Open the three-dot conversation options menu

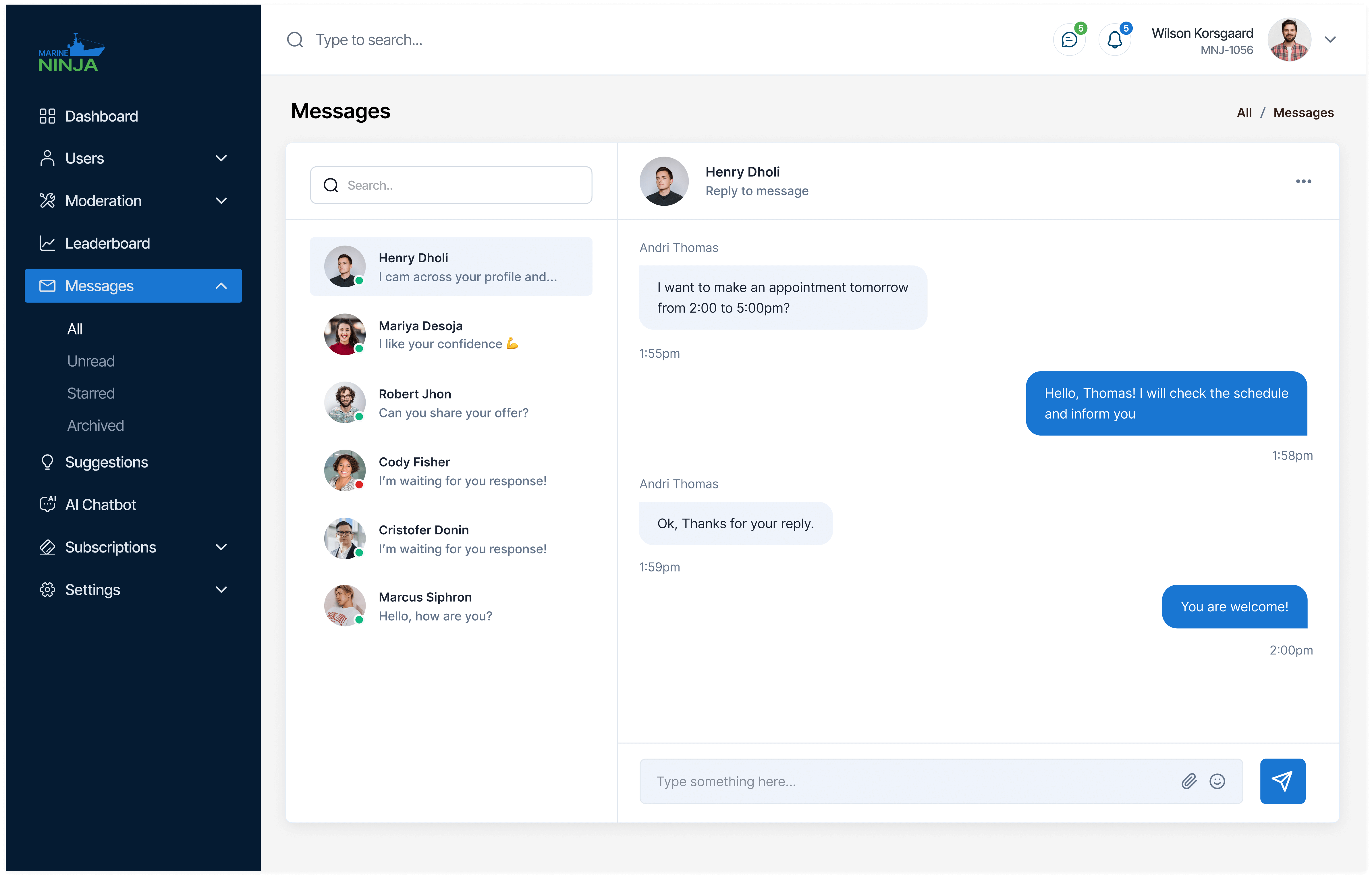(x=1303, y=181)
